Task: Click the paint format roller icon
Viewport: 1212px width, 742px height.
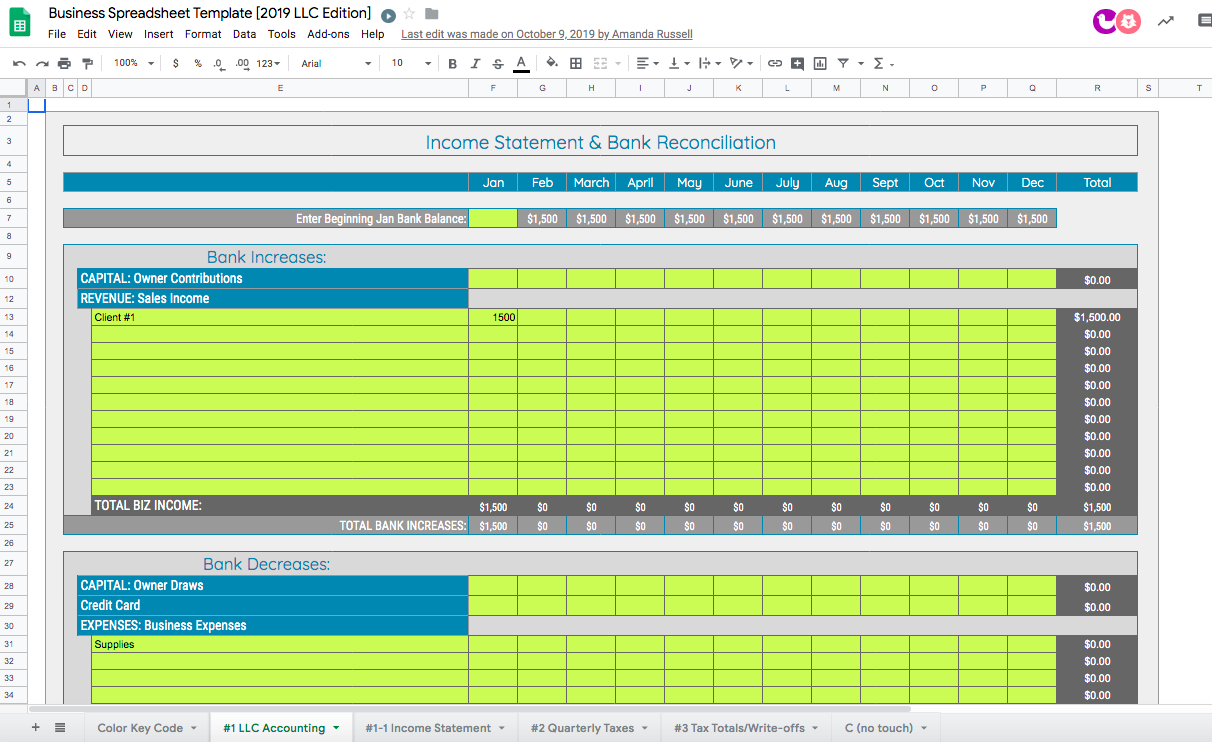Action: point(87,63)
